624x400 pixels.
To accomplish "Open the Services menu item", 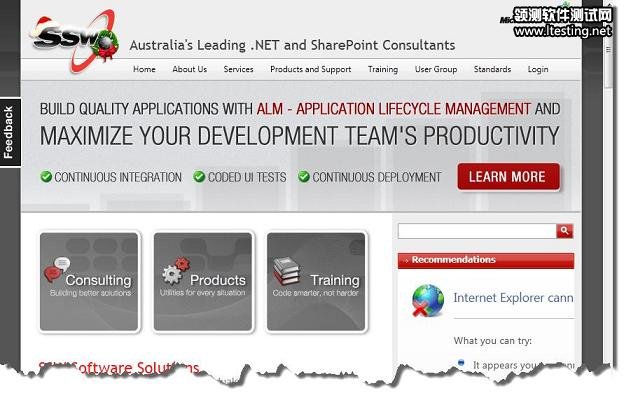I will [238, 70].
